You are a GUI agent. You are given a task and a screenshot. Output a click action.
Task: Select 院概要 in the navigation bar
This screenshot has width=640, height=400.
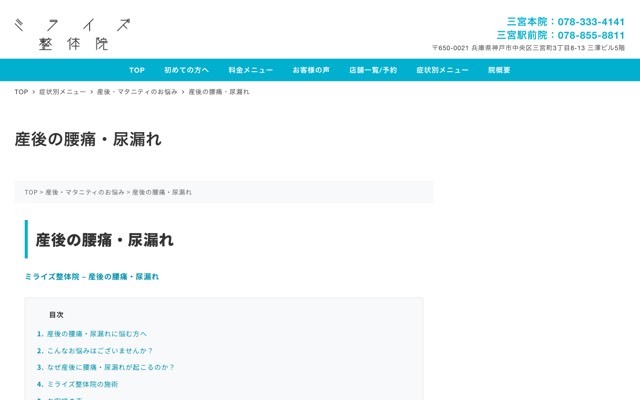coord(499,70)
